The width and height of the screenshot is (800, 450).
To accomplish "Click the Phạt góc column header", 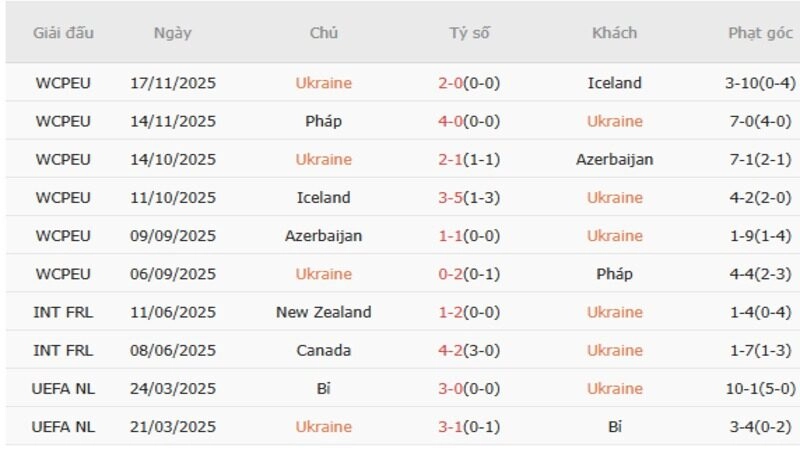I will tap(759, 33).
